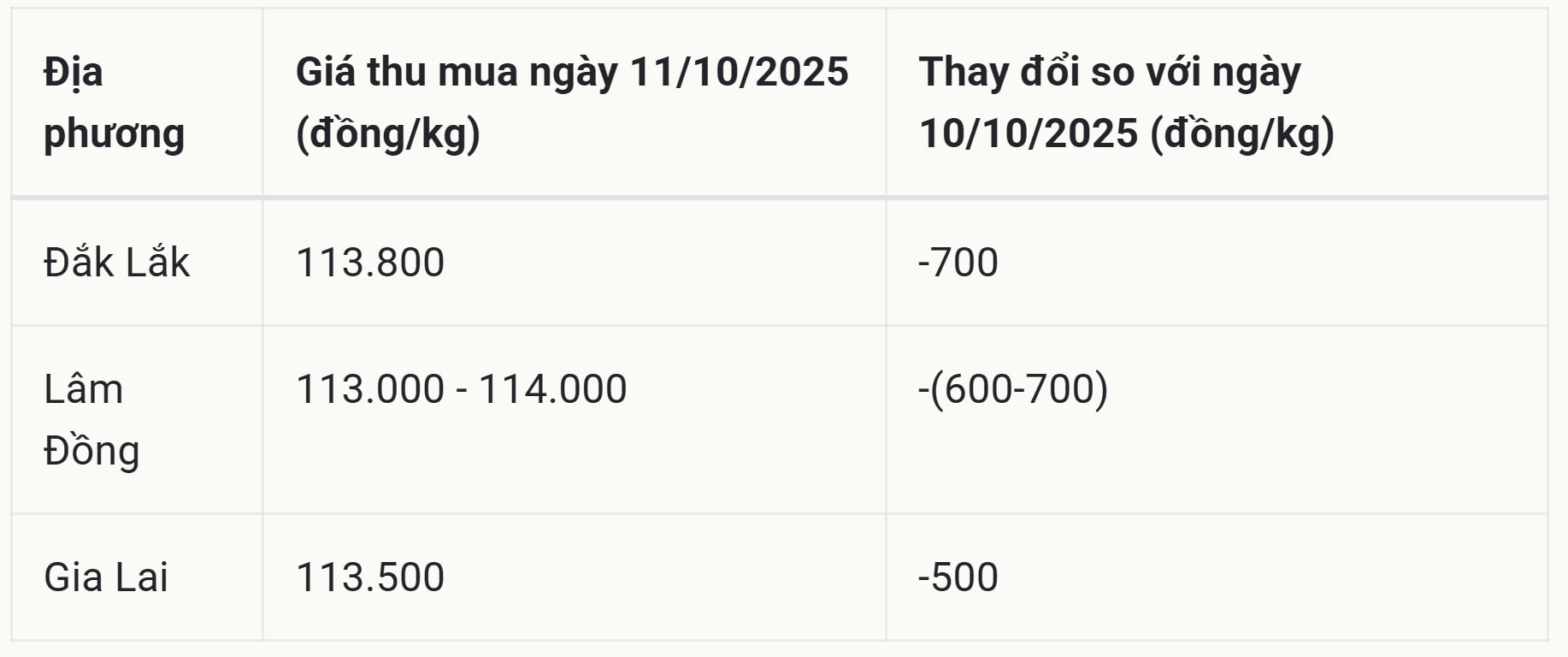
Task: Click the -(600-700) change value
Action: pyautogui.click(x=1012, y=389)
